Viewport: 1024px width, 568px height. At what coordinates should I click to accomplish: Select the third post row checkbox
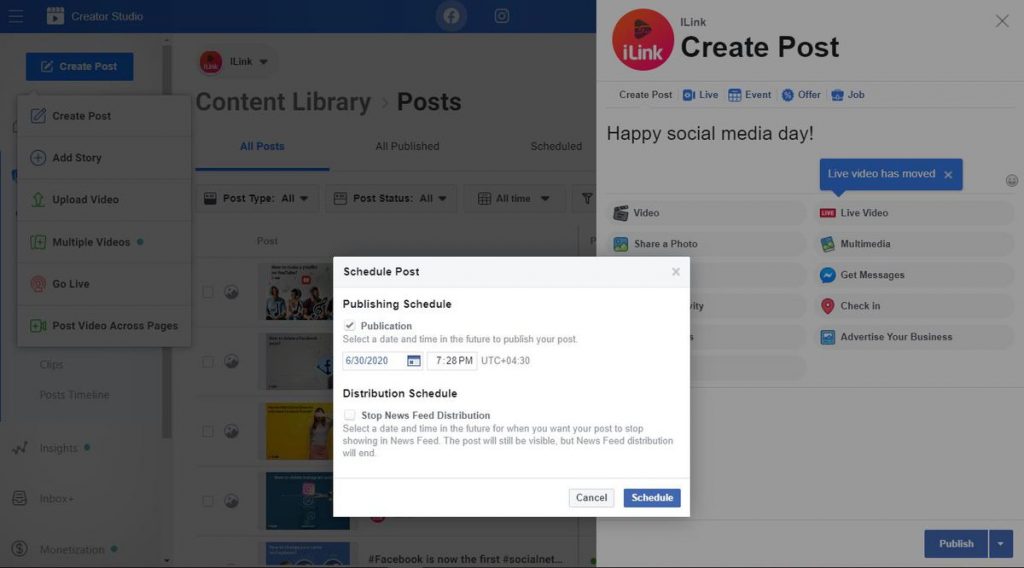point(208,432)
